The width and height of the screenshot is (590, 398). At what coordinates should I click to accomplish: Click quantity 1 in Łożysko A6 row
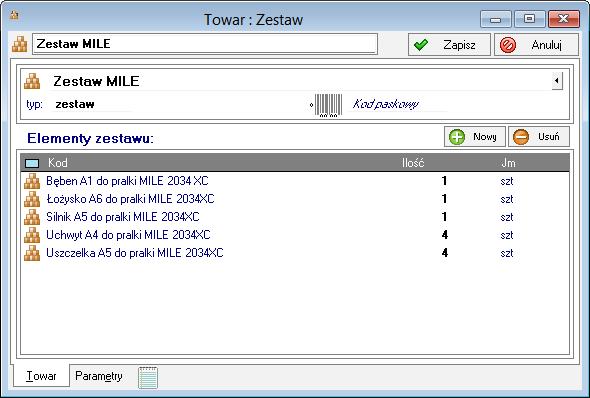[x=444, y=199]
